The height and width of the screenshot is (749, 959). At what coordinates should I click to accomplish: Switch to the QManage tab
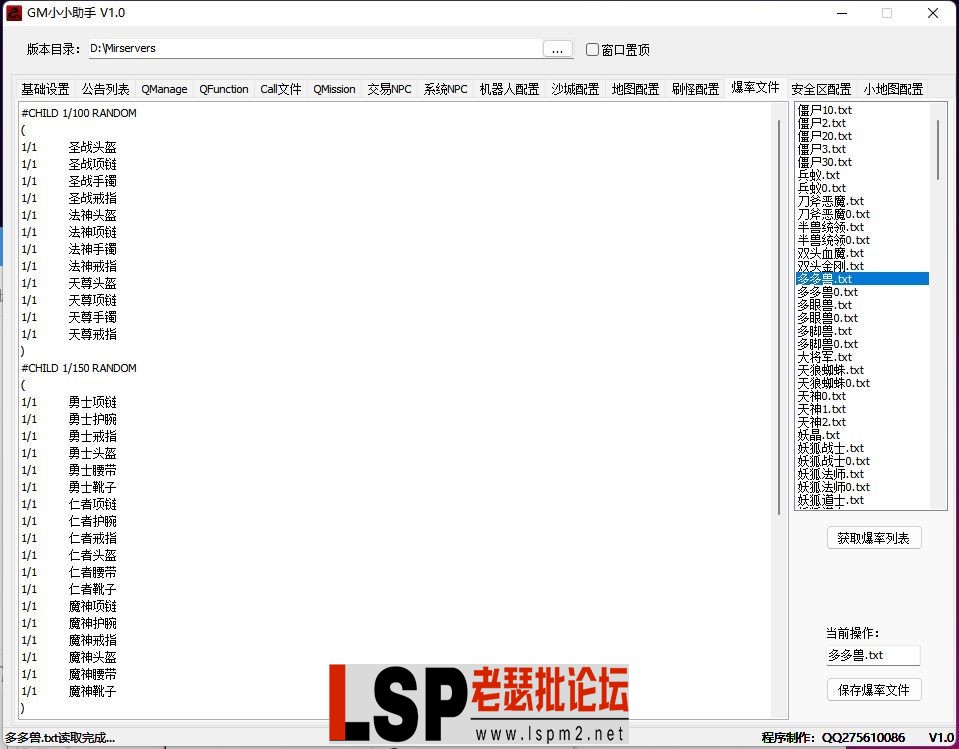164,88
